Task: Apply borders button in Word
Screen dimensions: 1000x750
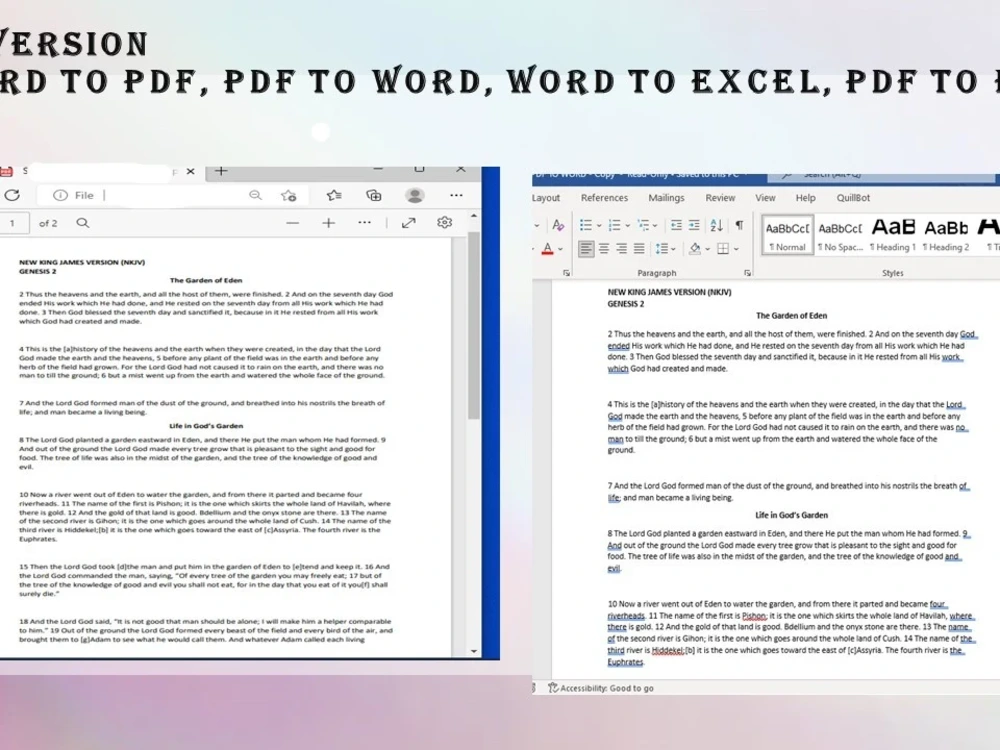Action: tap(723, 249)
